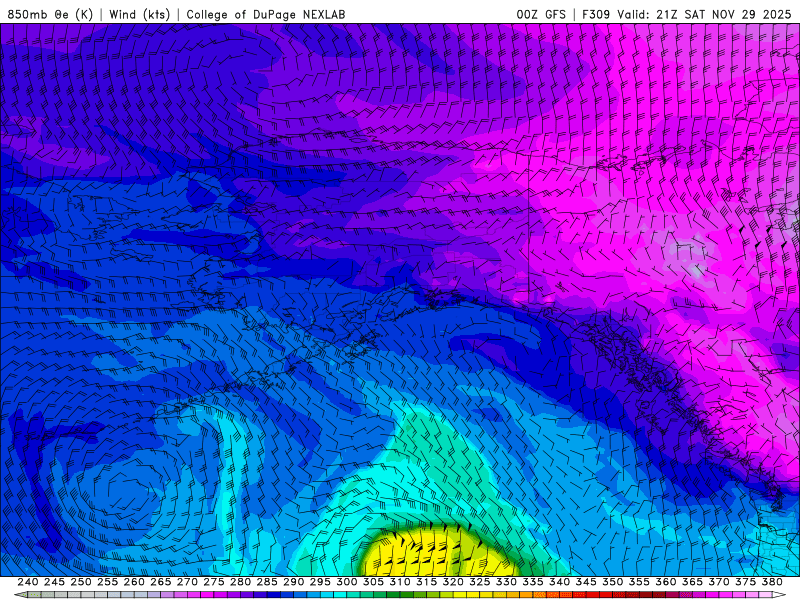Click the "College of DuPage NEXLAB" text
The height and width of the screenshot is (600, 800).
(x=266, y=14)
